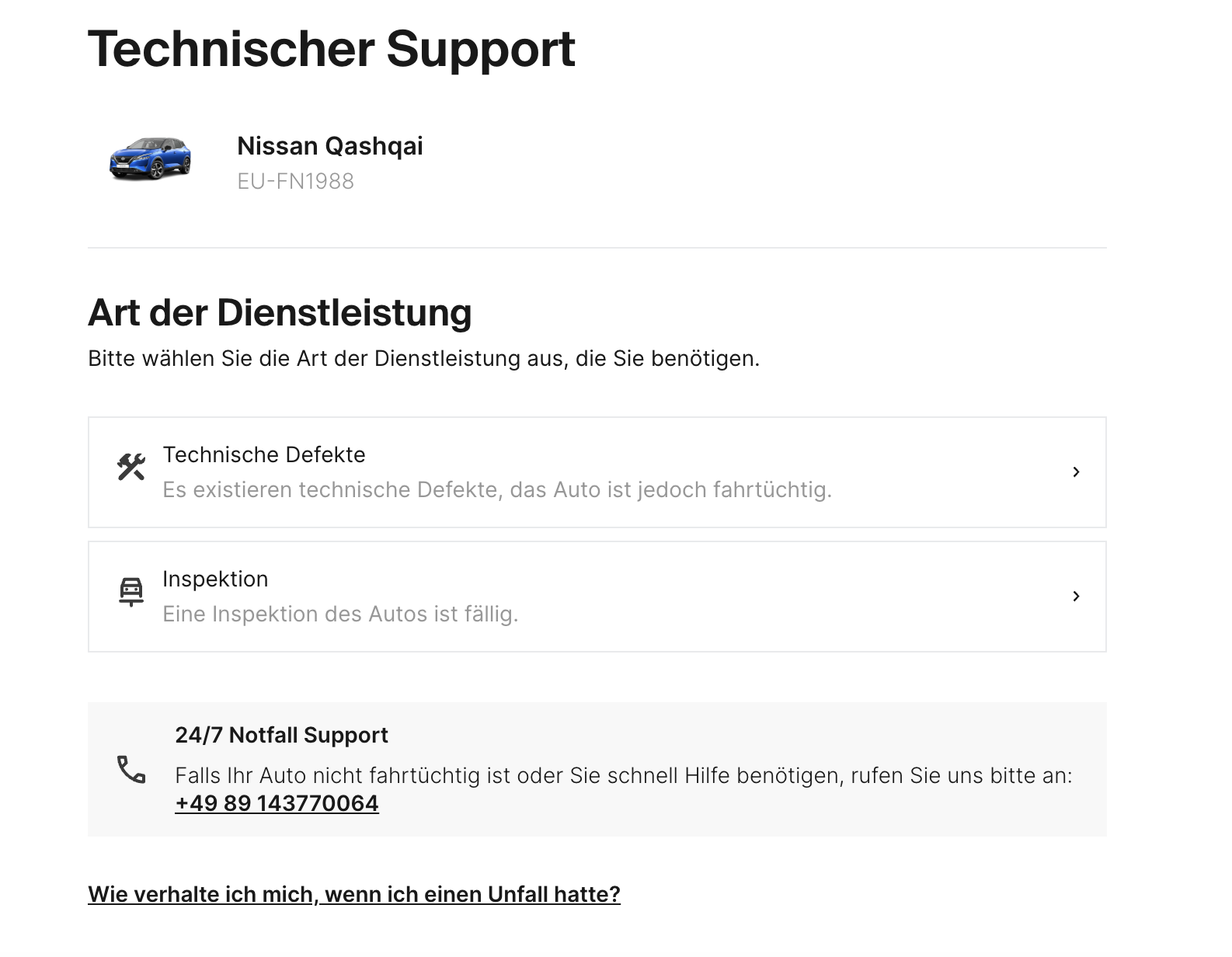The image size is (1232, 957).
Task: Click the license plate EU-FN1988
Action: pos(295,181)
